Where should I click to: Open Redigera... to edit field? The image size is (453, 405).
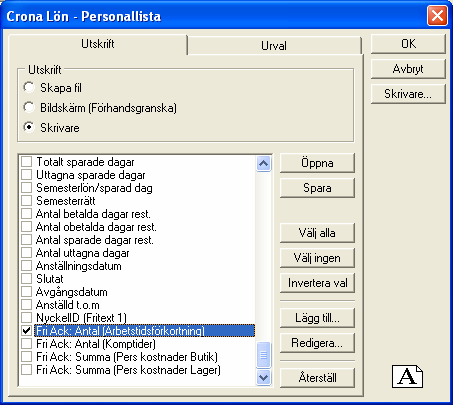click(317, 343)
